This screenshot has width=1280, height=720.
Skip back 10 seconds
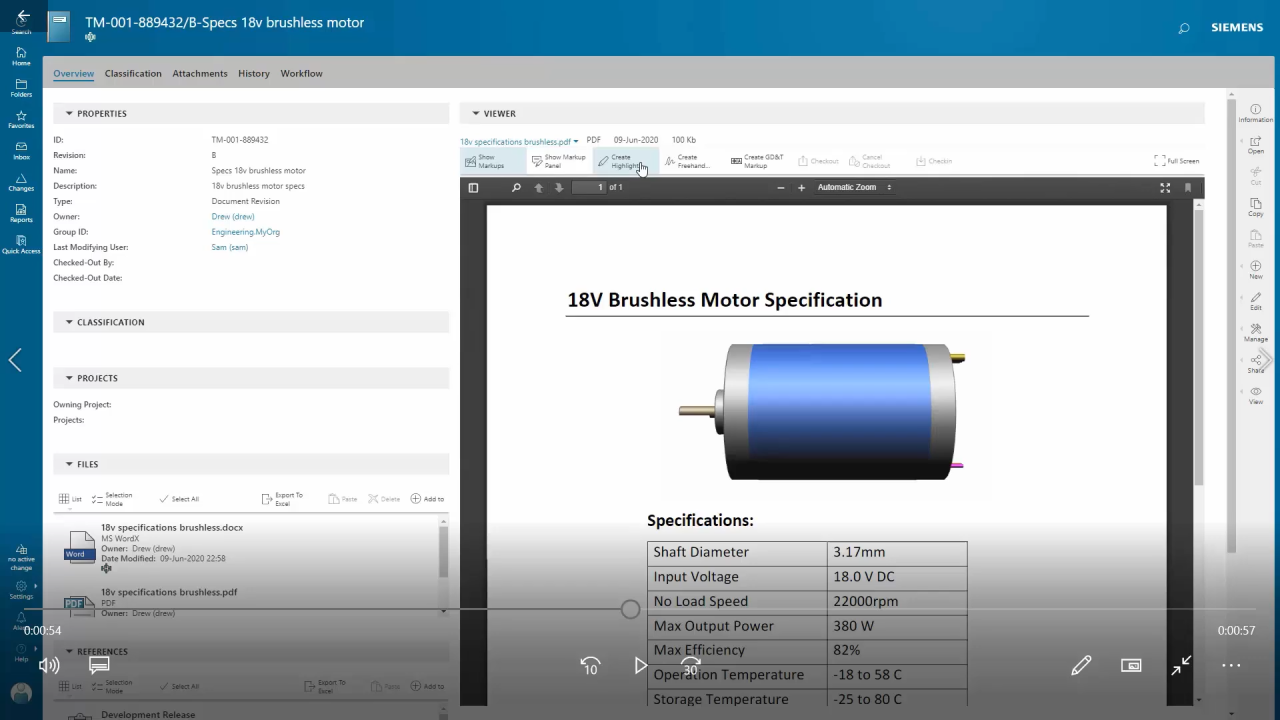point(590,665)
